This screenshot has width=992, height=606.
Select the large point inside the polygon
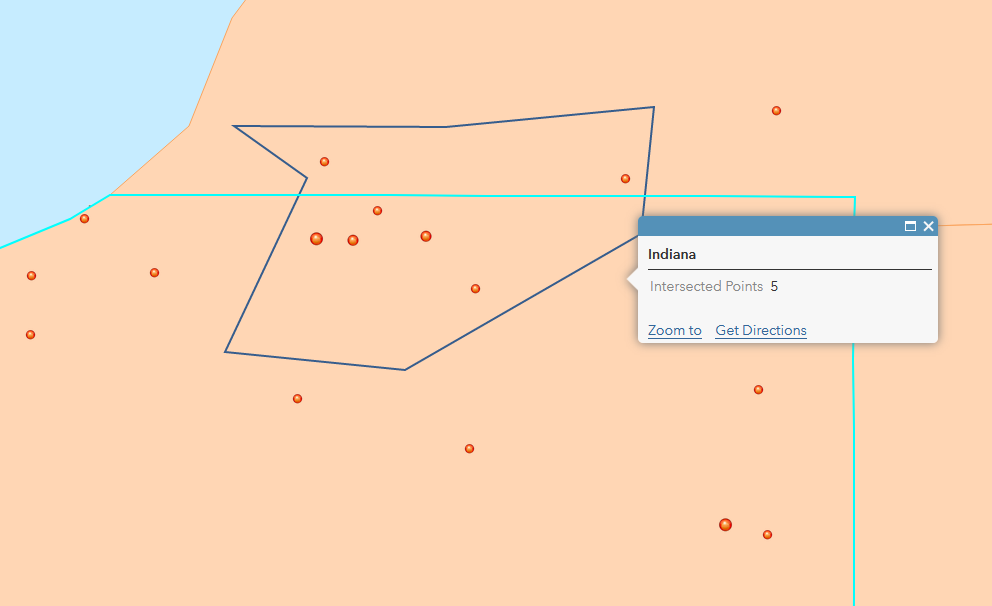click(316, 238)
